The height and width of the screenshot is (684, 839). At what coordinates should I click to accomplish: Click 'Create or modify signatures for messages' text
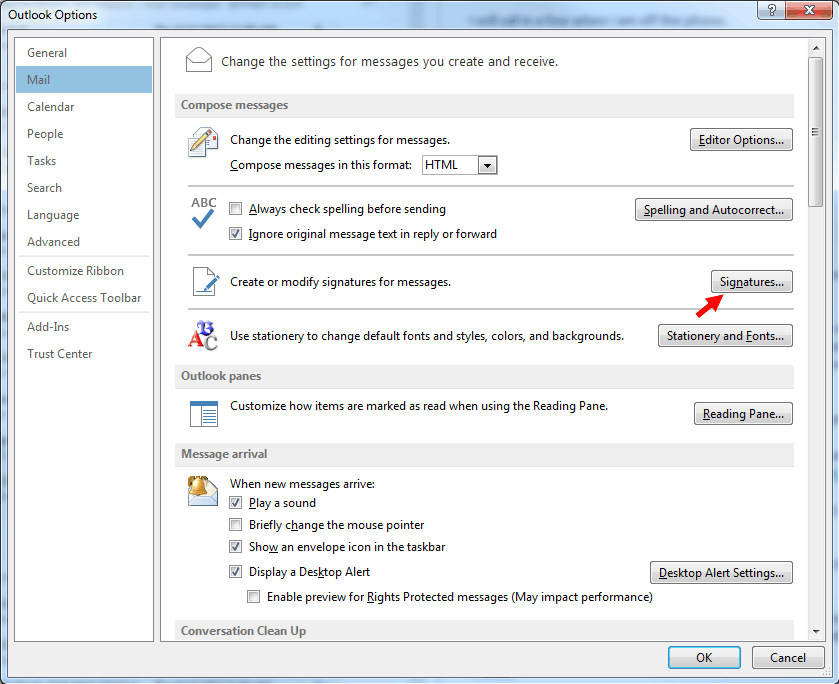tap(340, 282)
